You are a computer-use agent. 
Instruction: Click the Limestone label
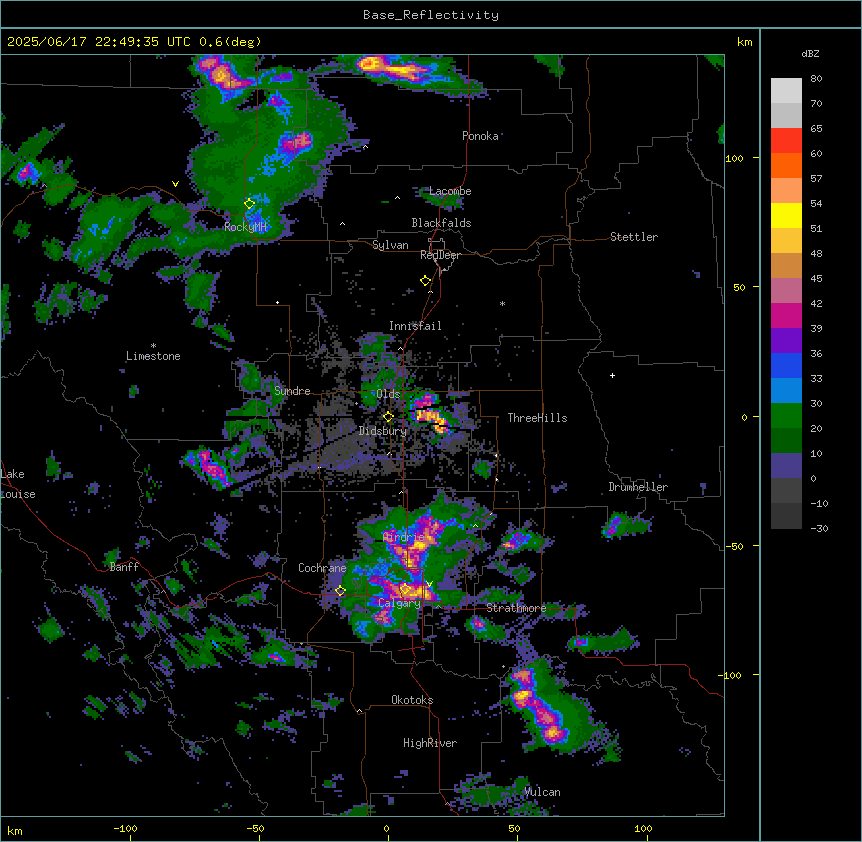(x=153, y=356)
